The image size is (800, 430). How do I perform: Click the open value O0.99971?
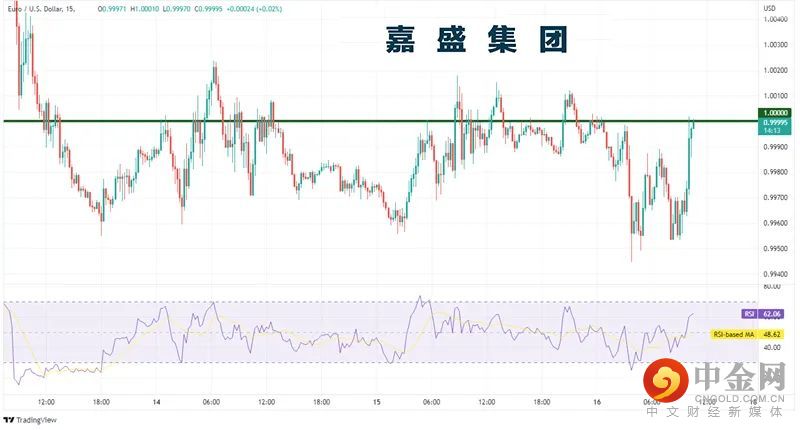[112, 9]
